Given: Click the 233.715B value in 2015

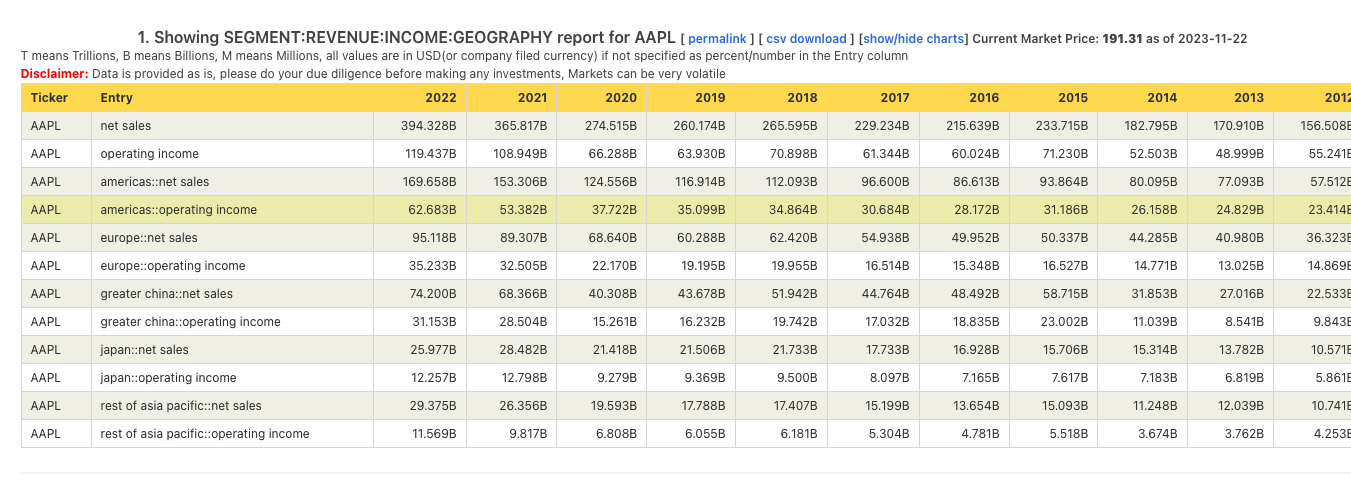Looking at the screenshot, I should coord(1061,126).
